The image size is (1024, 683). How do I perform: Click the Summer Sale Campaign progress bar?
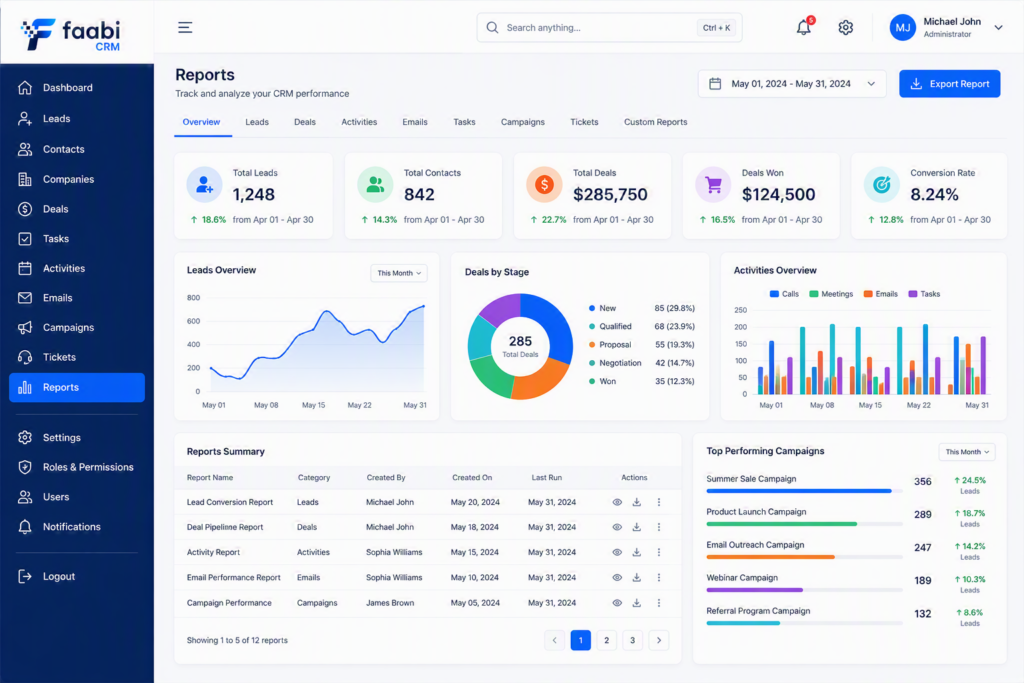[804, 491]
